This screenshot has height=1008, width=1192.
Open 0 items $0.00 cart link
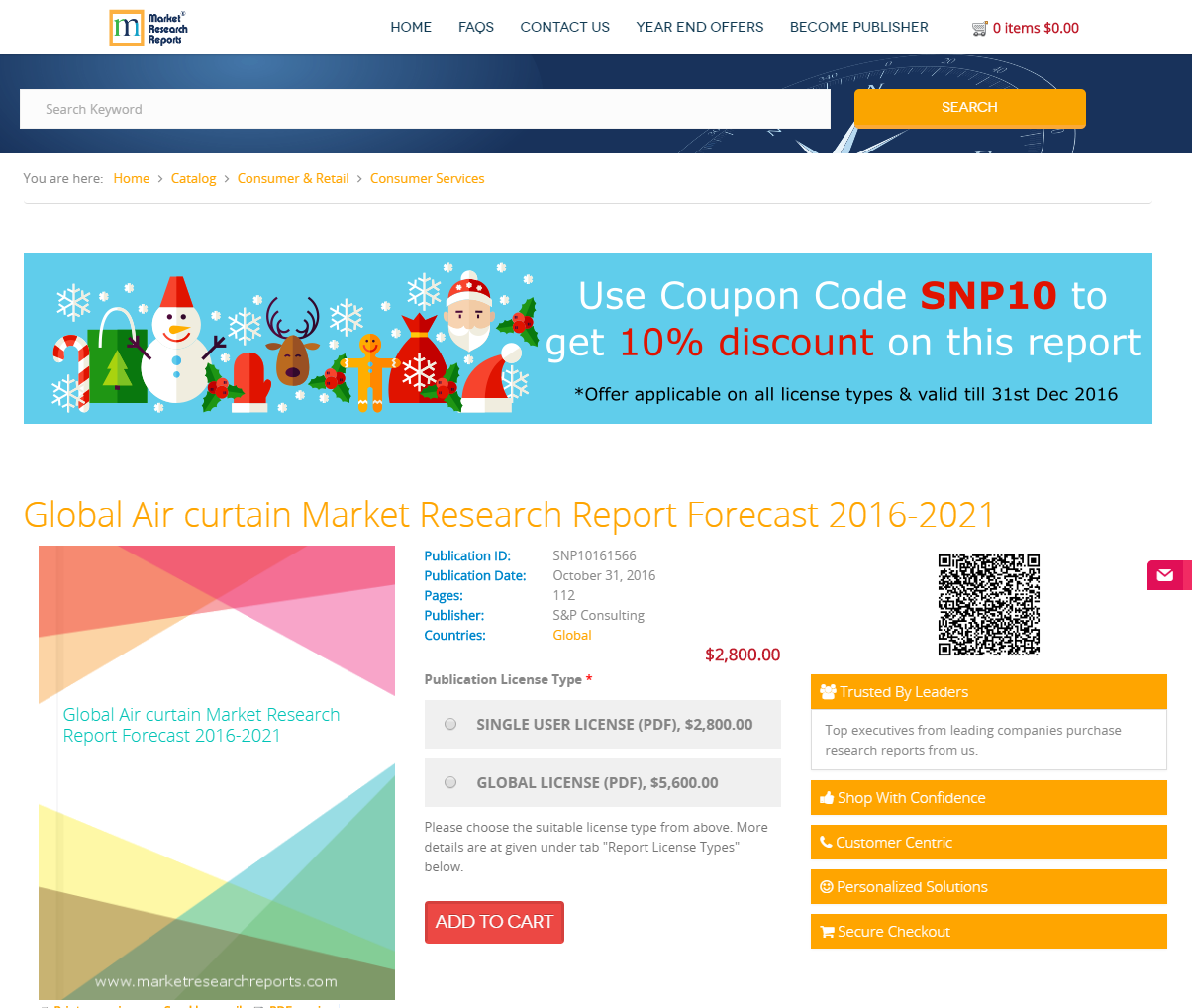[x=1036, y=28]
